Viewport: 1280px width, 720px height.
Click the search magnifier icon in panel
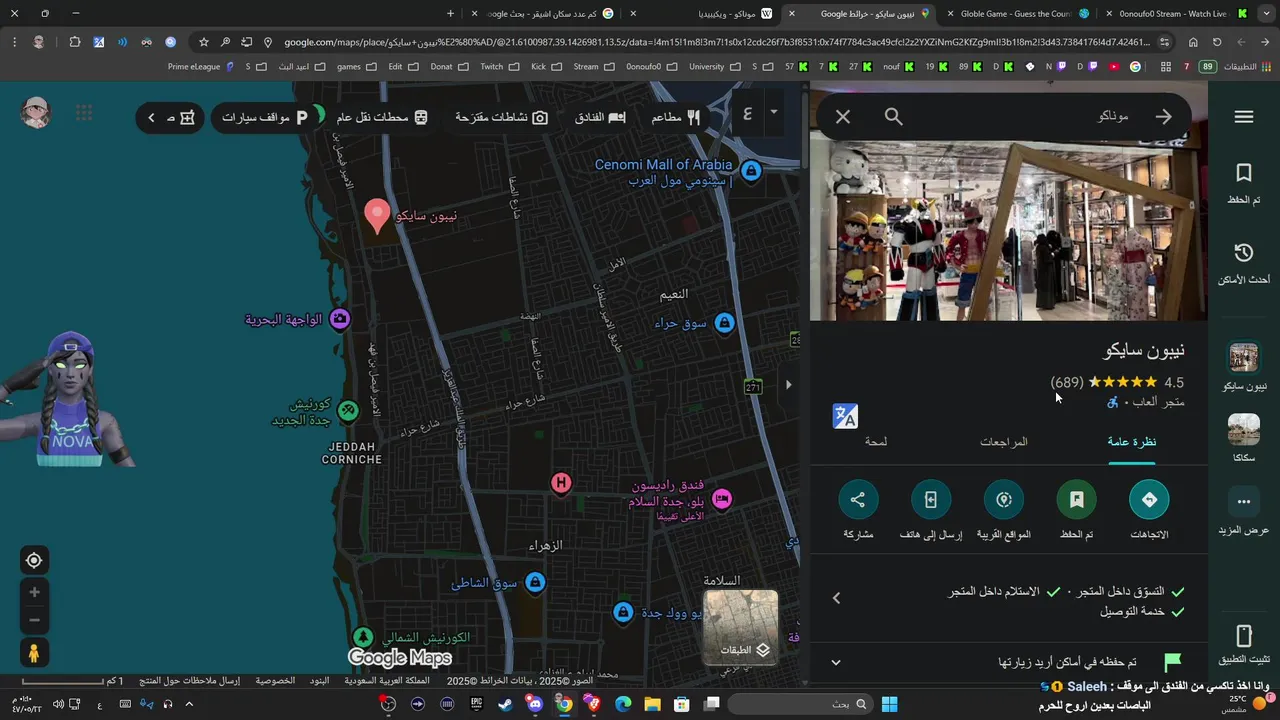pos(894,117)
